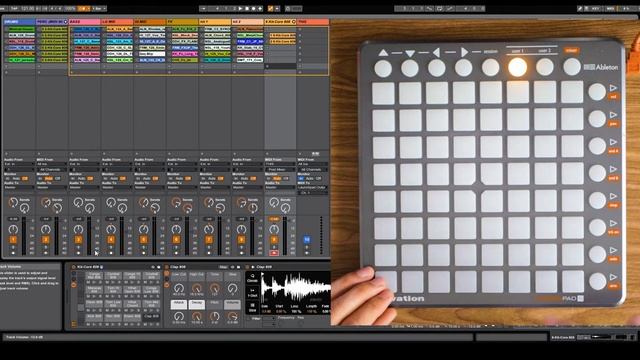Stop playback with the transport Stop button
640x360 pixels.
coord(247,8)
